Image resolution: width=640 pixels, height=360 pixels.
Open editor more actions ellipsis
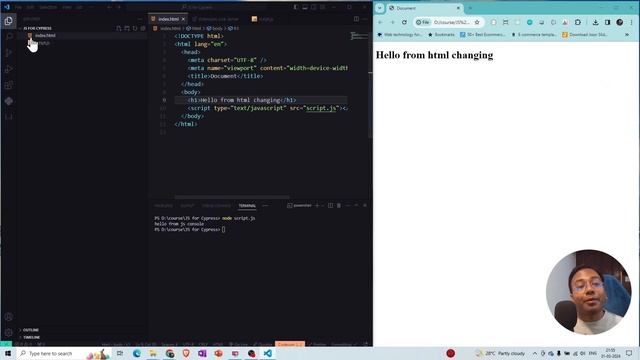[x=365, y=19]
